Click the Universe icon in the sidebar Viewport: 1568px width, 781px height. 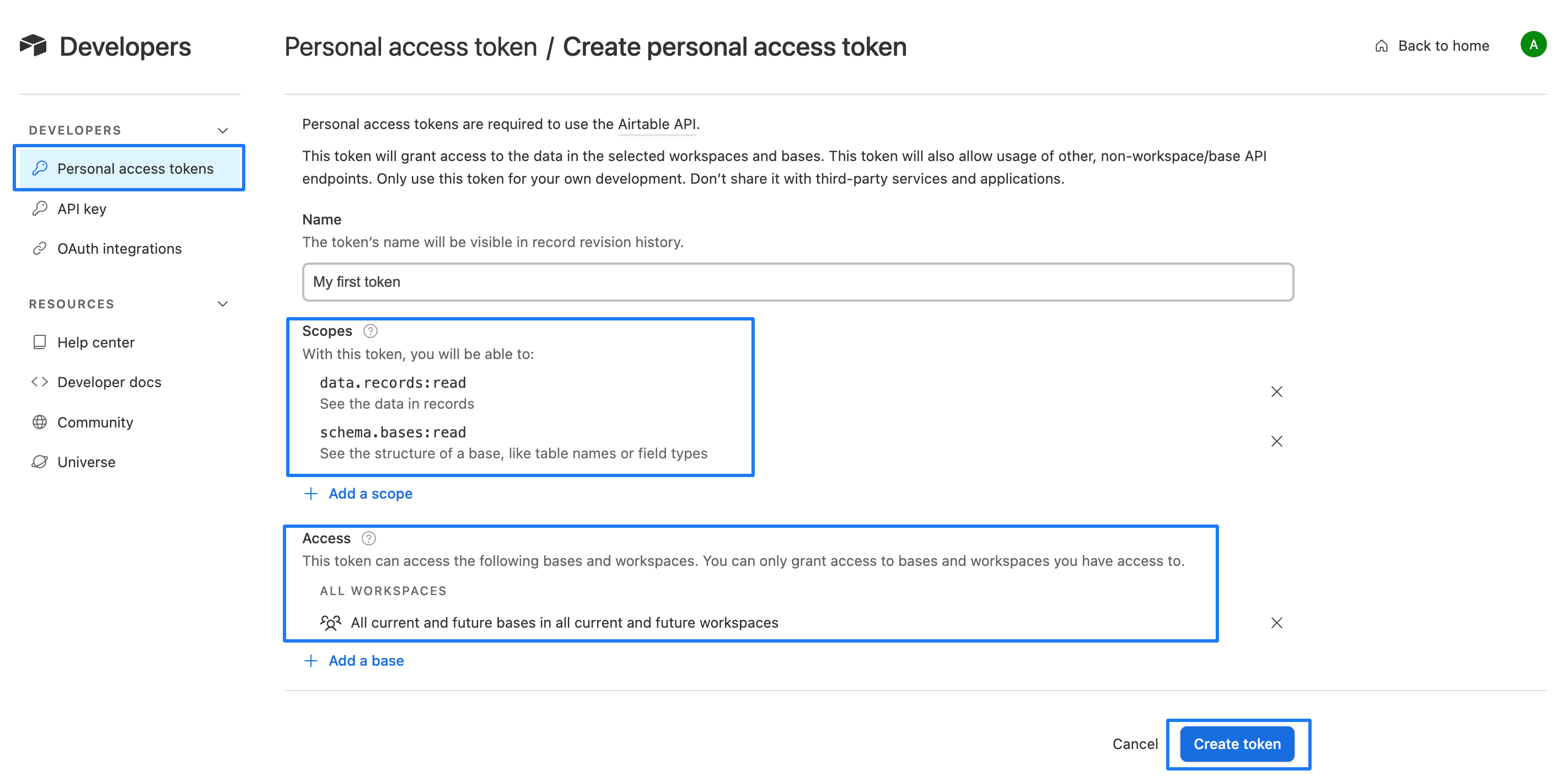click(x=39, y=462)
